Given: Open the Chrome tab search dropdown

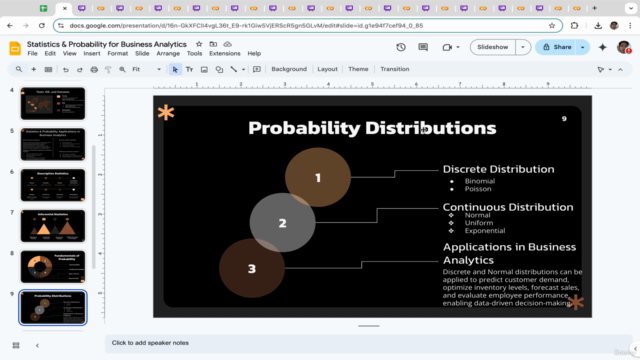Looking at the screenshot, I should coord(631,8).
